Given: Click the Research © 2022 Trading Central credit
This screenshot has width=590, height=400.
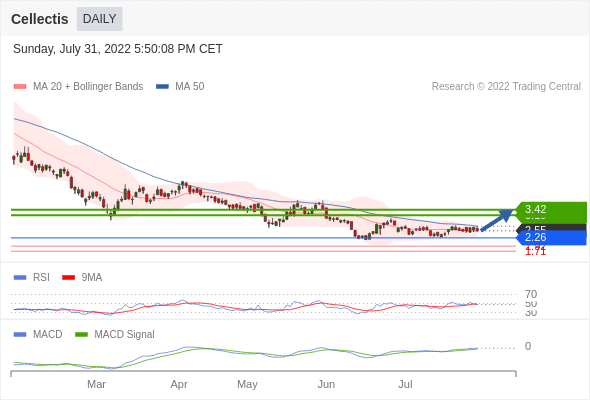Looking at the screenshot, I should (x=506, y=87).
